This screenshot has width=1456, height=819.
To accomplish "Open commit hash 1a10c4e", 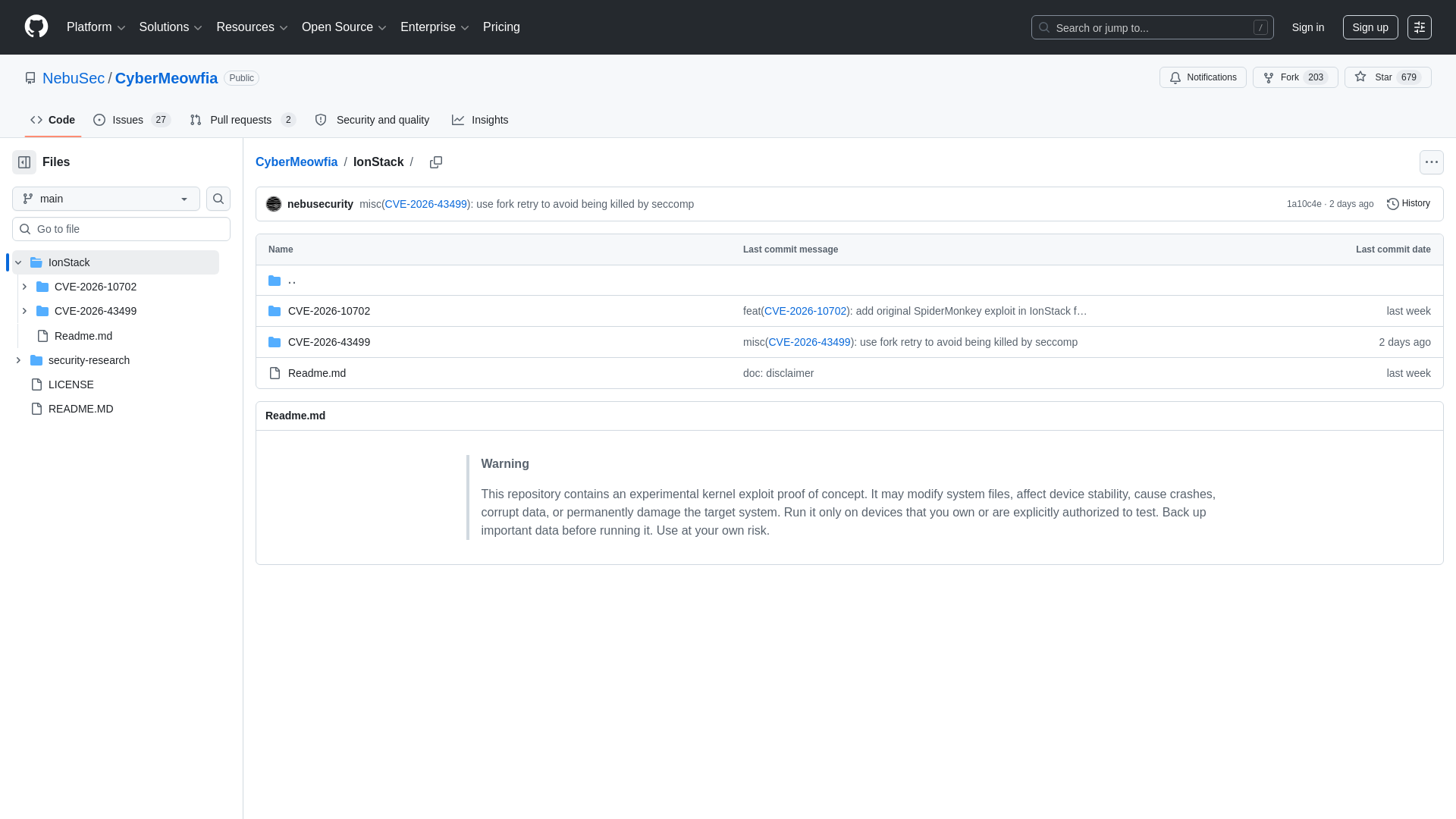I will 1304,204.
